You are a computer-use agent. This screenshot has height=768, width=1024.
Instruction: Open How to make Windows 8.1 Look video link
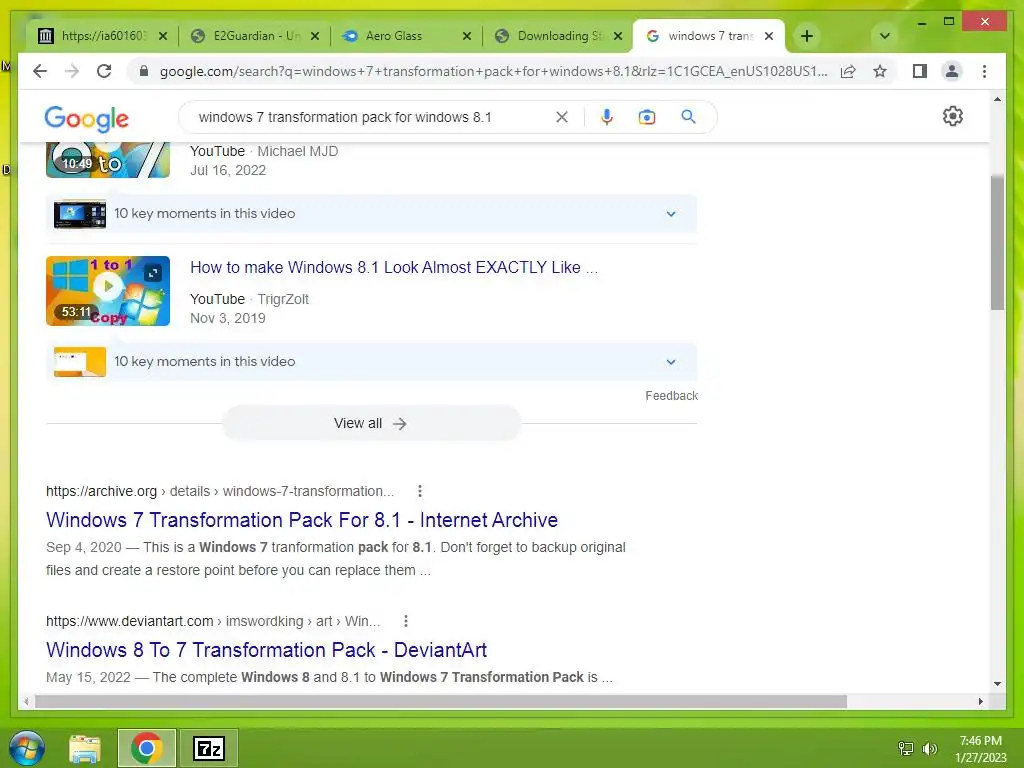394,267
